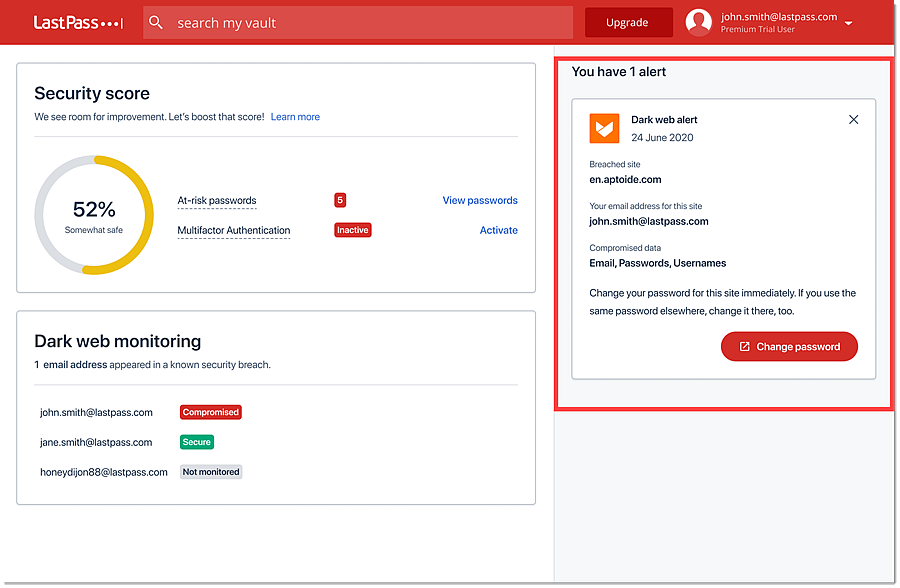Click Premium Trial User label

point(758,29)
